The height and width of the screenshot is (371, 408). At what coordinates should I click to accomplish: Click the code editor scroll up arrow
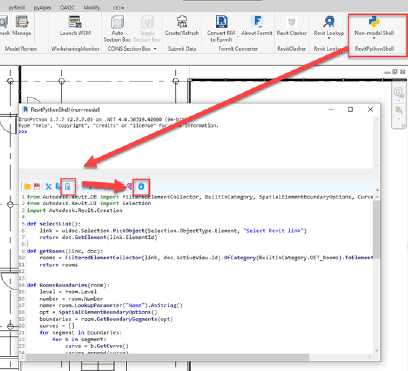377,197
